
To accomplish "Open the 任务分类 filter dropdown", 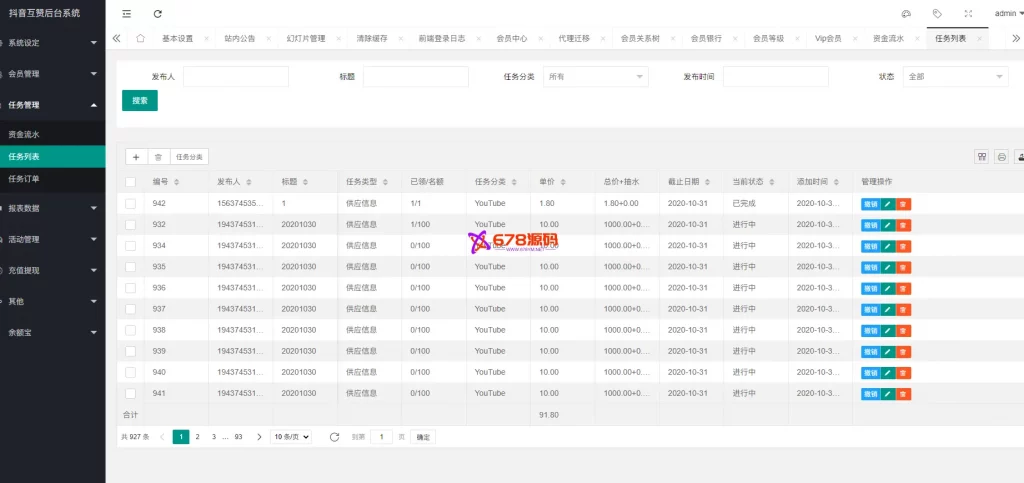I will 596,76.
